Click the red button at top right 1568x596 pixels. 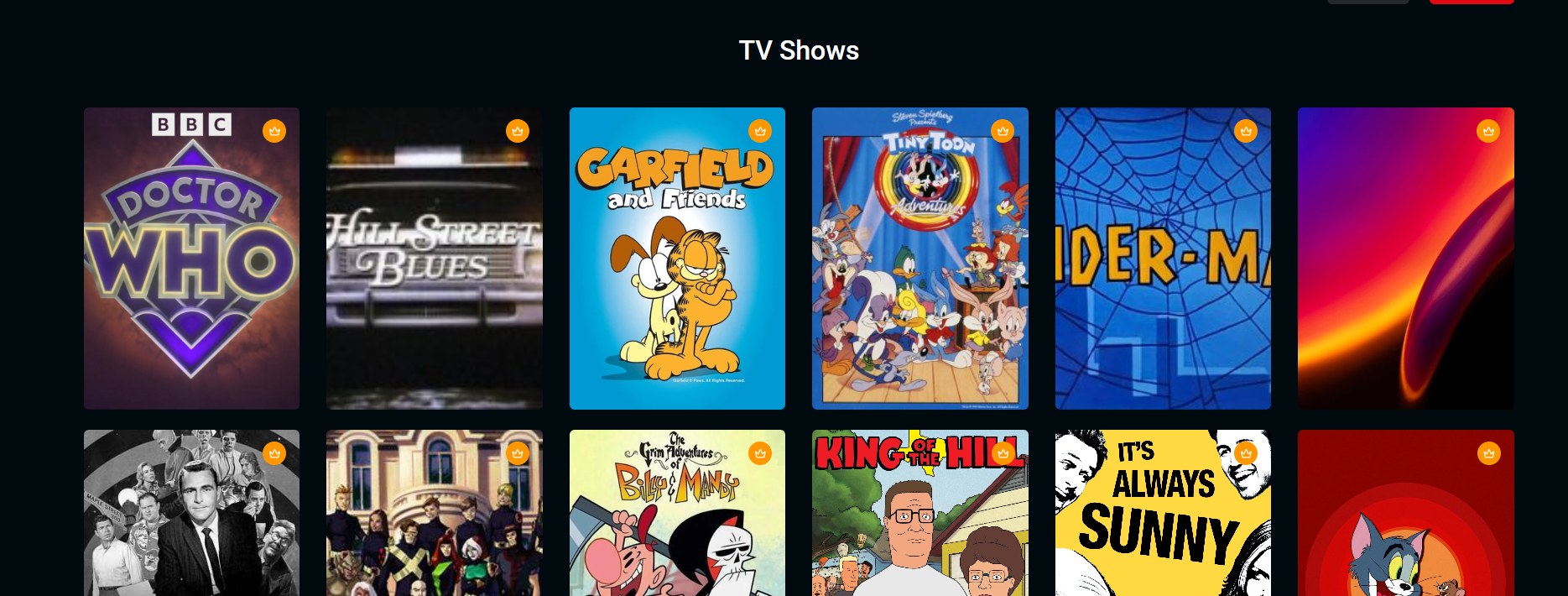[1472, 2]
